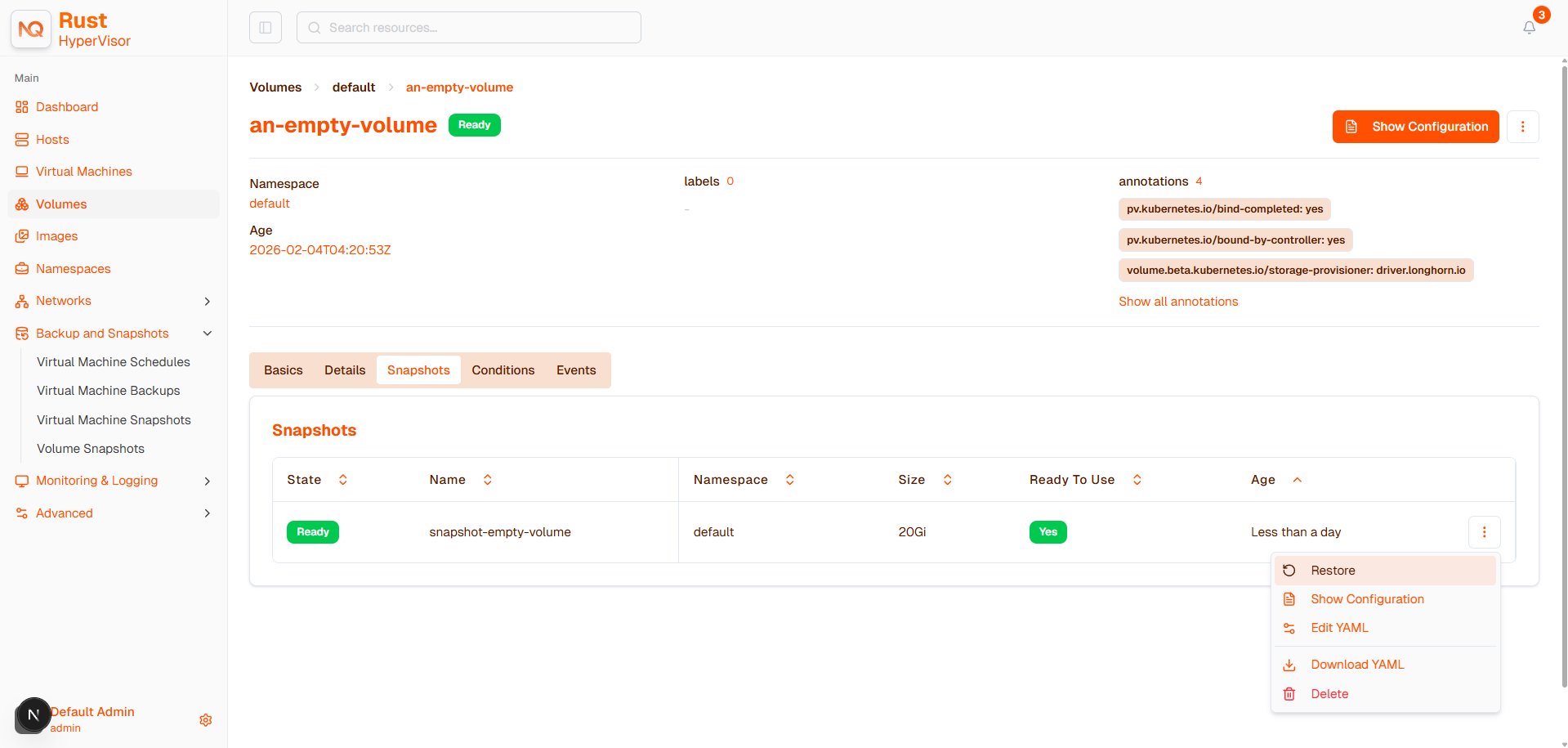Click the 20Gi size cell

click(x=912, y=532)
